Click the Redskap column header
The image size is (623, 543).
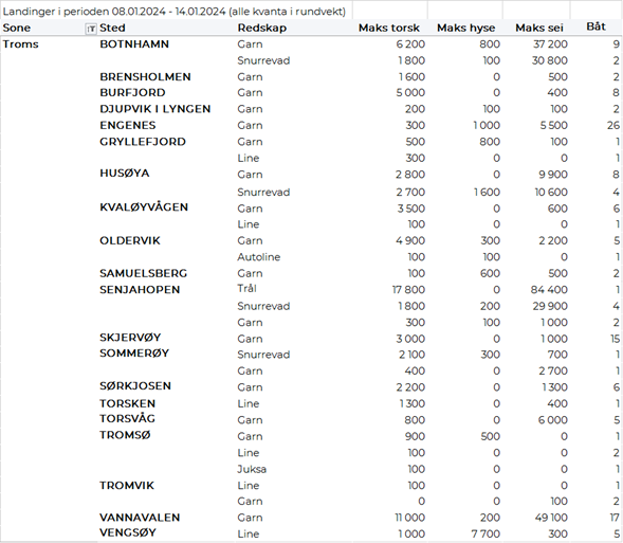point(259,29)
